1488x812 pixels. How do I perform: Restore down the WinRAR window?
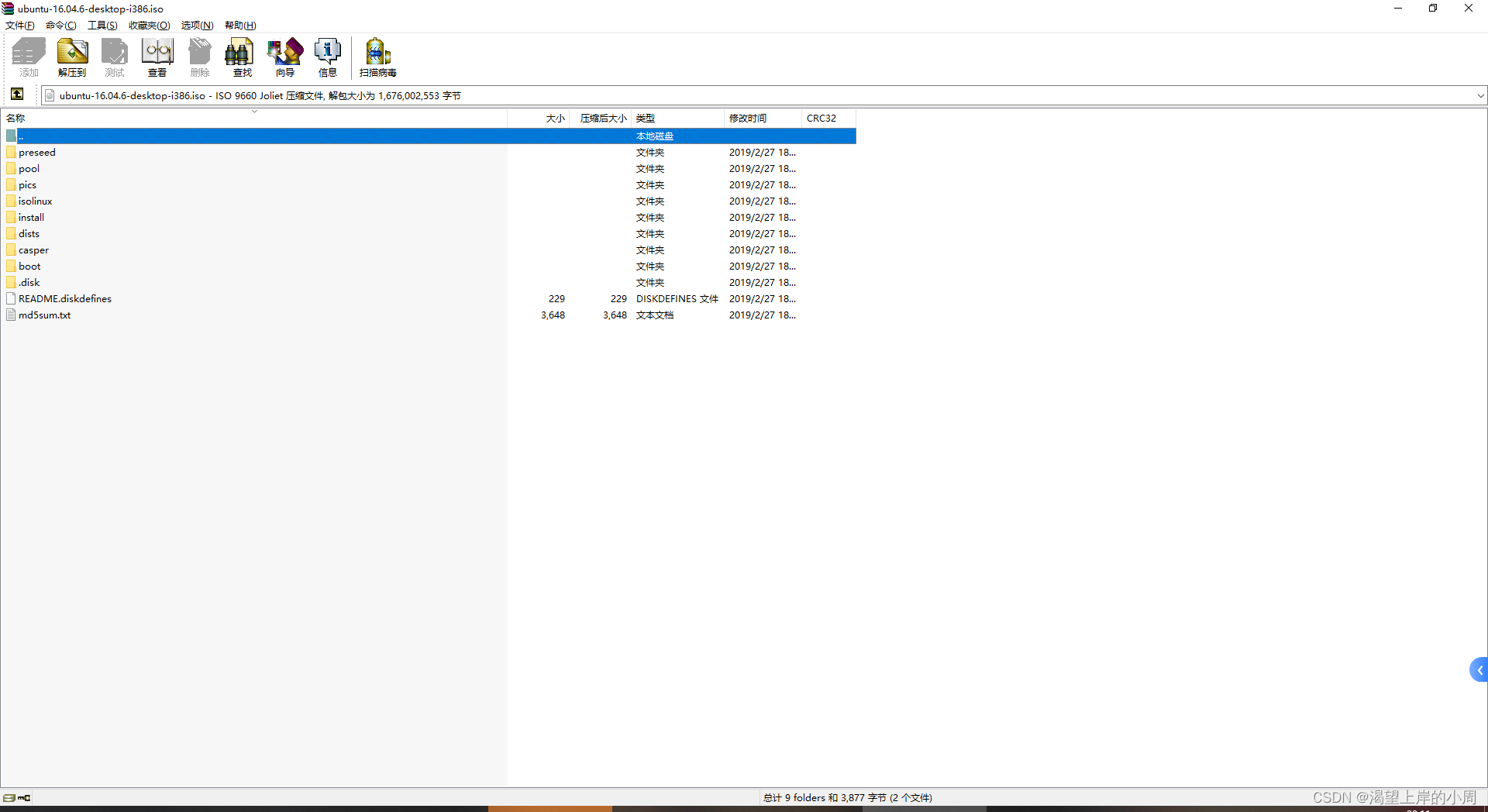1433,9
